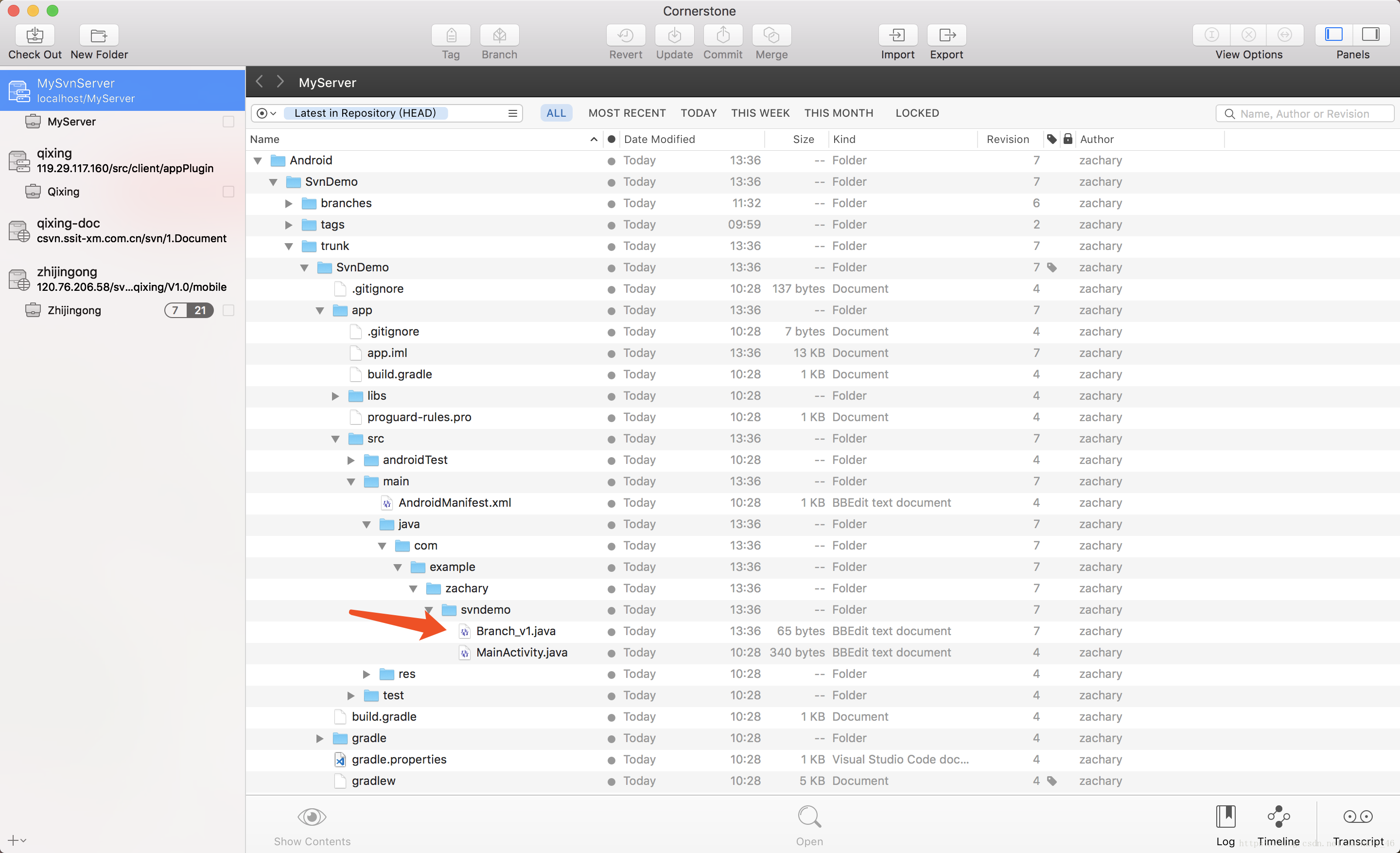
Task: Collapse the Android folder
Action: (x=258, y=161)
